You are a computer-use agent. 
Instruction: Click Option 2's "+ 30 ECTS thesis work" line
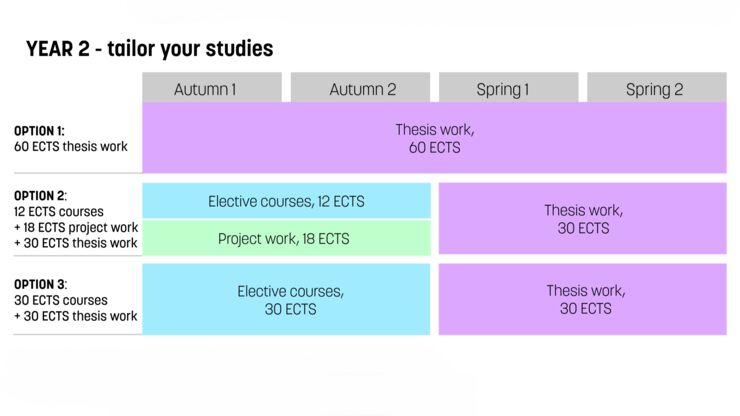[x=76, y=243]
